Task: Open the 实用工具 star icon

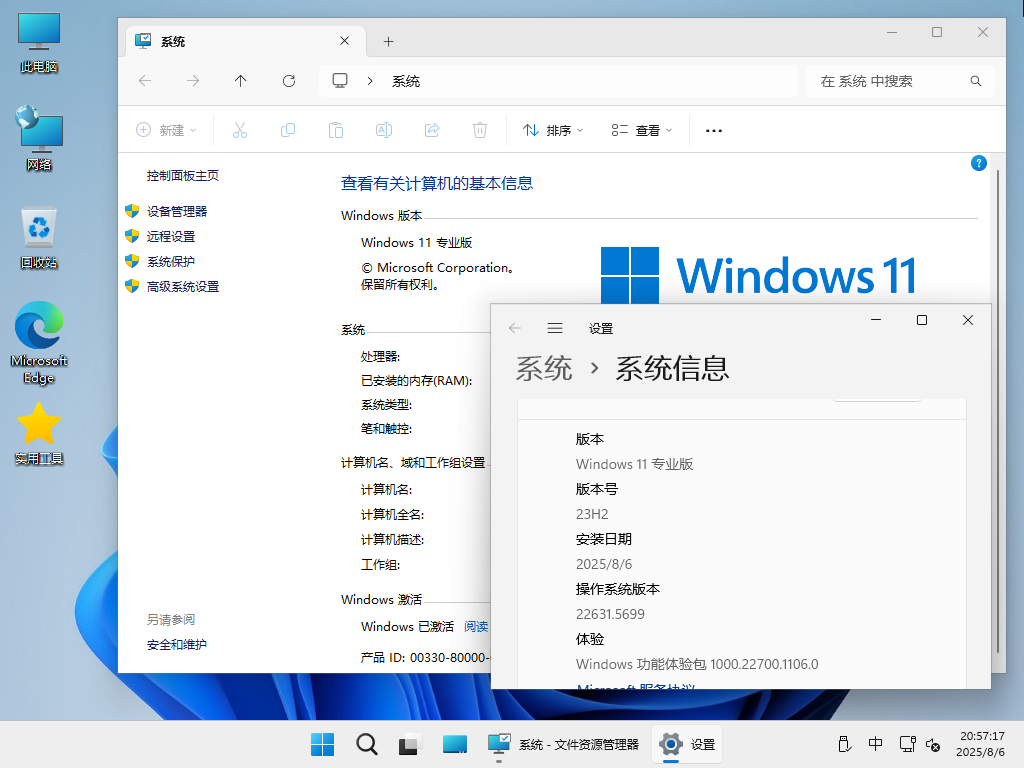Action: [39, 434]
